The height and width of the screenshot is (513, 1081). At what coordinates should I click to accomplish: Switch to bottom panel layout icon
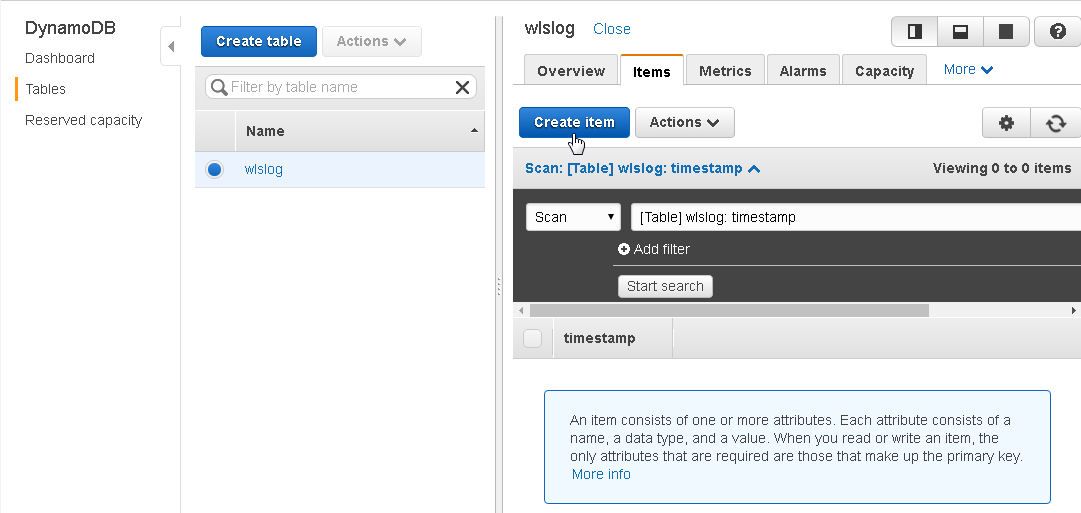[x=960, y=32]
